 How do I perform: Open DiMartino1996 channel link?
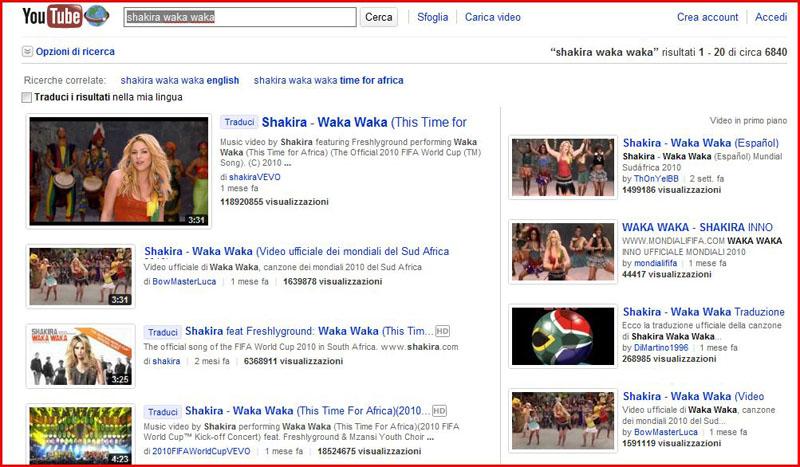pos(661,348)
